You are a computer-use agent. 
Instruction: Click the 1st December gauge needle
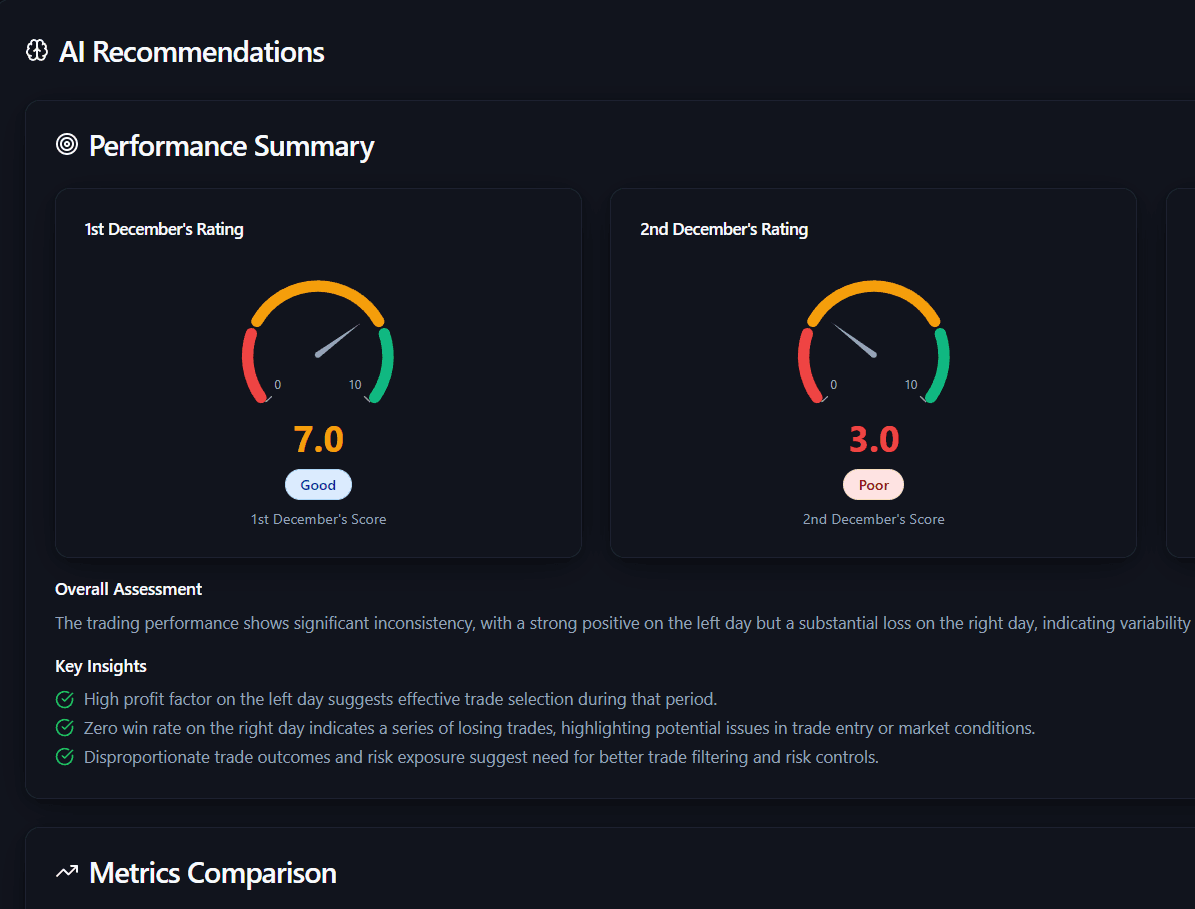tap(337, 340)
